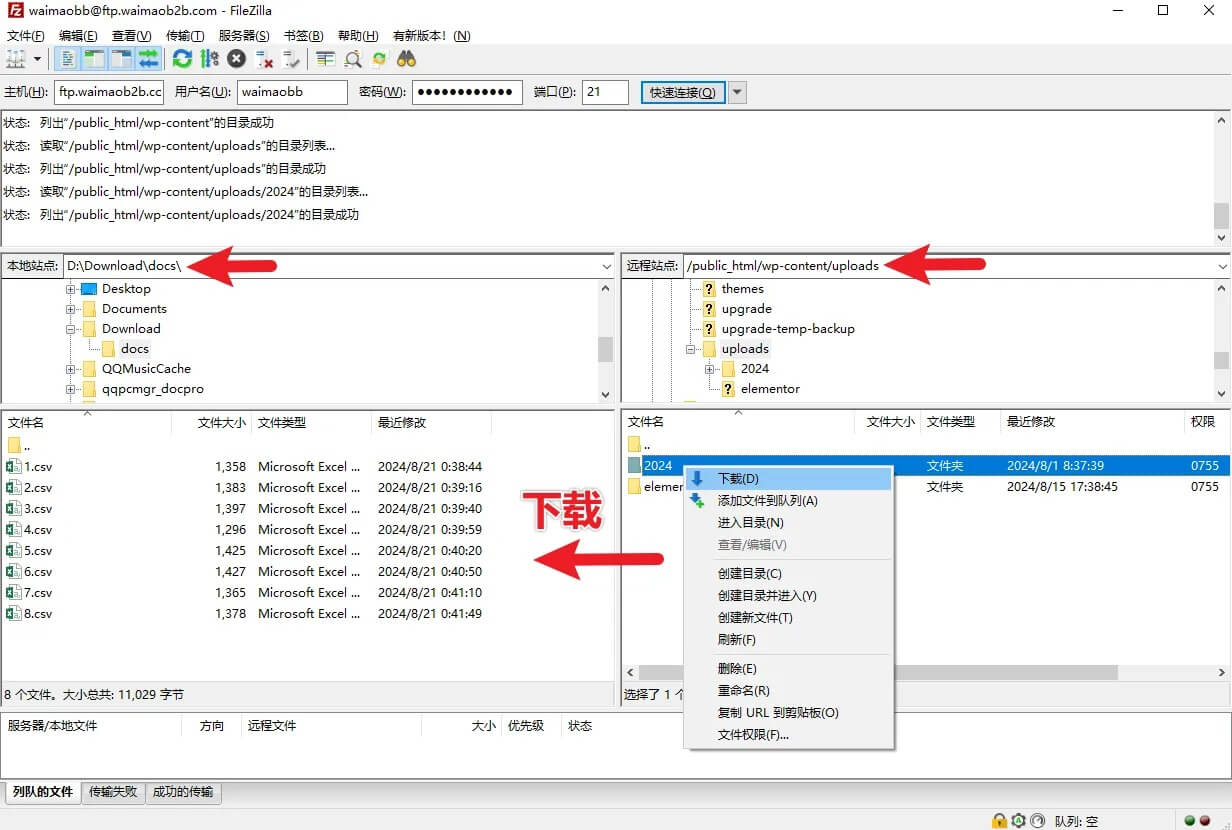Click the reconnect to last server icon
The height and width of the screenshot is (830, 1232).
point(291,59)
